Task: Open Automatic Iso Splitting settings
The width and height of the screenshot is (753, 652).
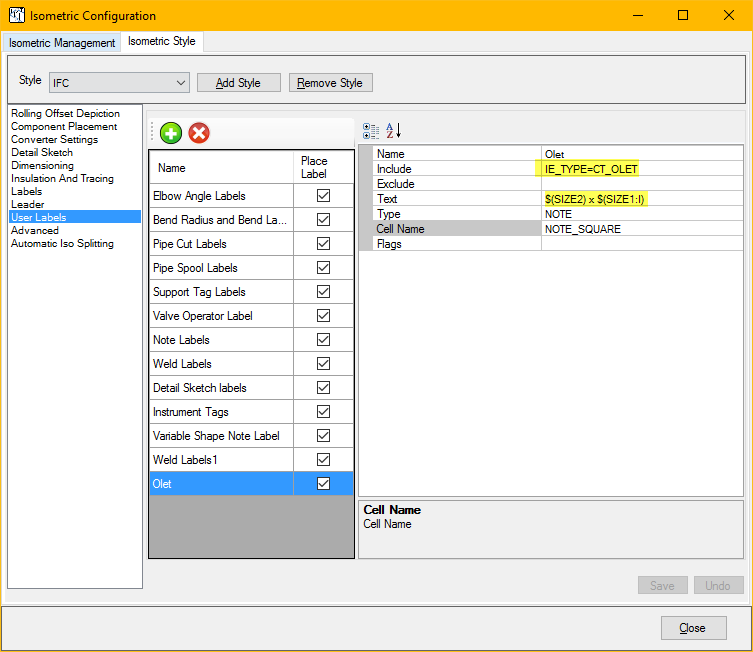Action: 62,244
